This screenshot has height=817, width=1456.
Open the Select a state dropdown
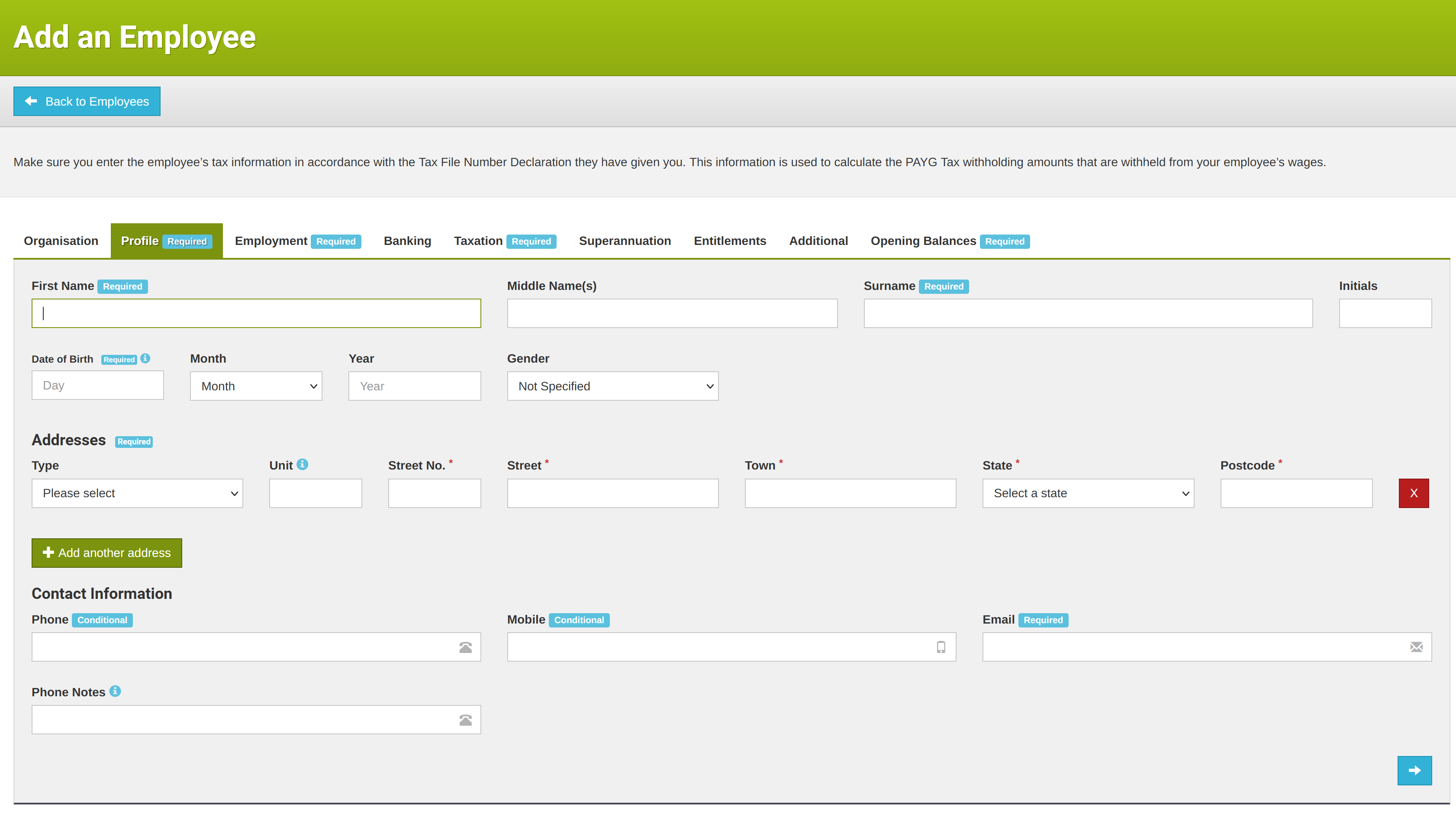pyautogui.click(x=1088, y=493)
